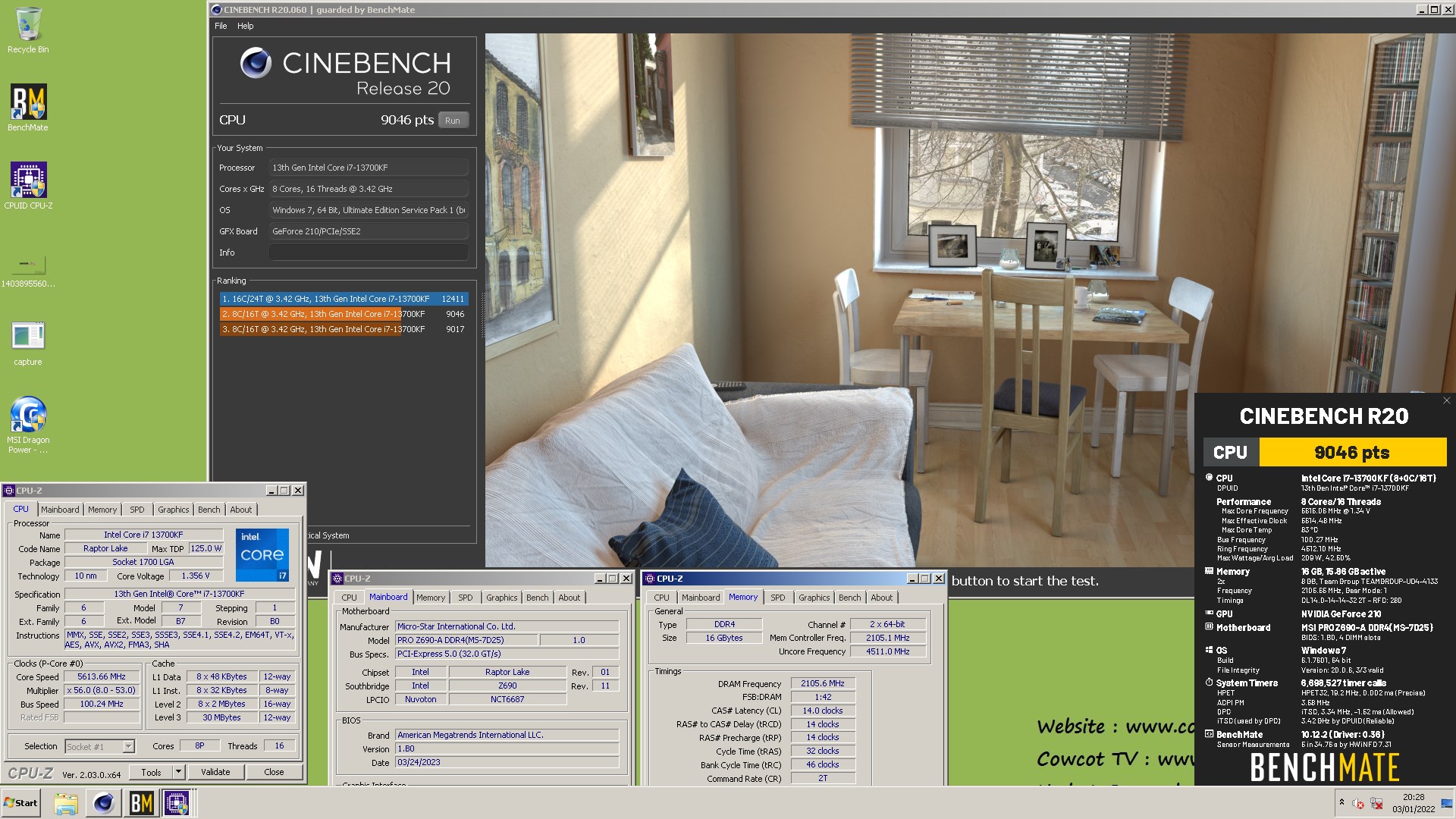Click the Tools button in CPU-Z
1456x819 pixels.
tap(151, 772)
